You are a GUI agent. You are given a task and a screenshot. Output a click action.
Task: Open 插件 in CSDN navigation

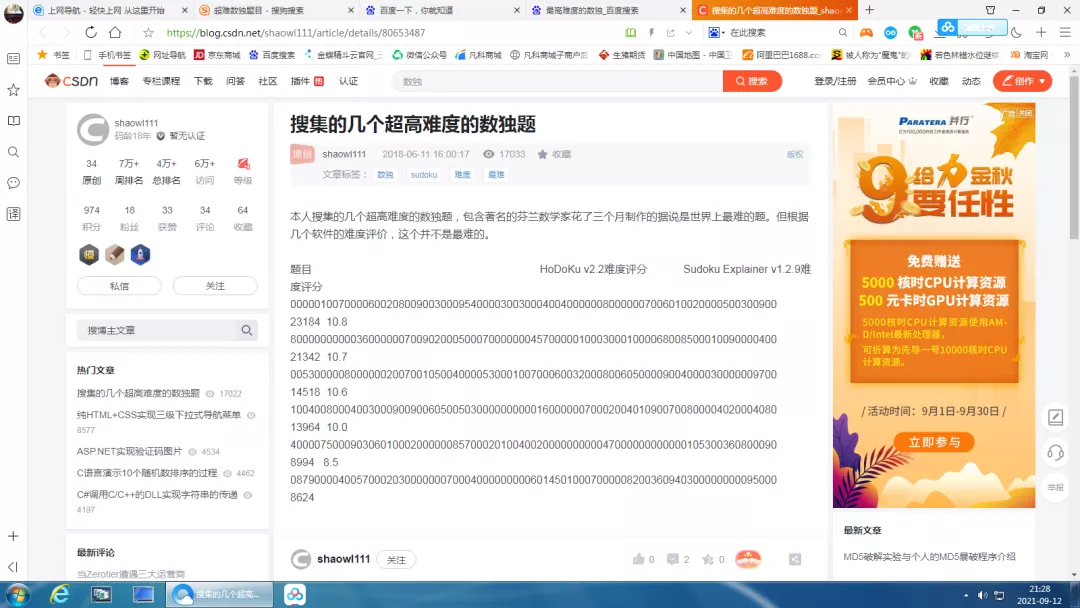tap(300, 81)
